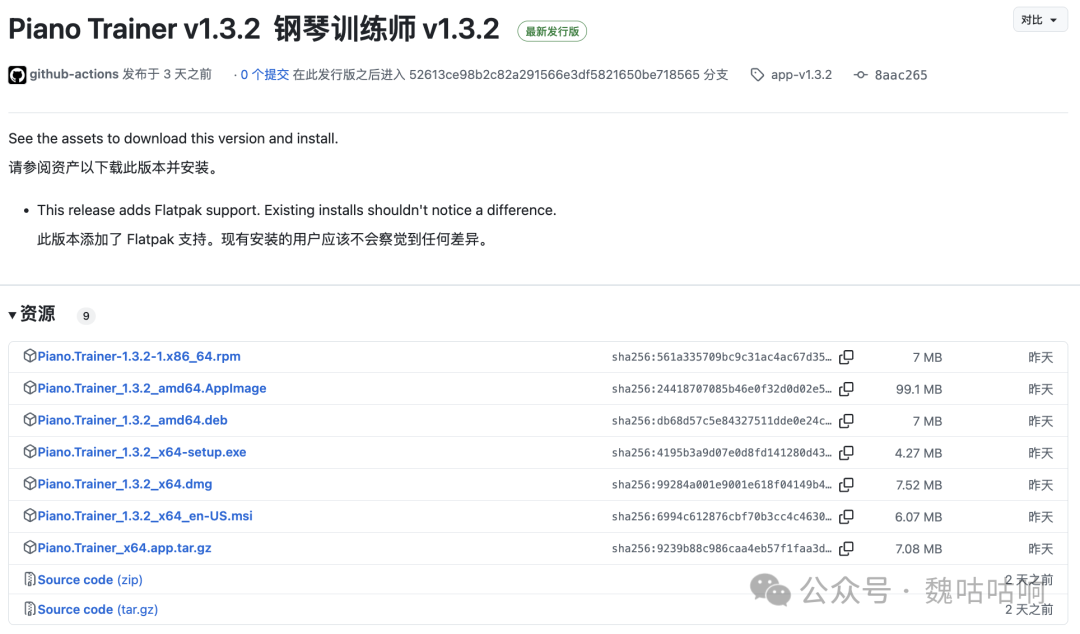Copy the sha256 hash for the .rpm file
Image resolution: width=1080 pixels, height=634 pixels.
coord(847,357)
